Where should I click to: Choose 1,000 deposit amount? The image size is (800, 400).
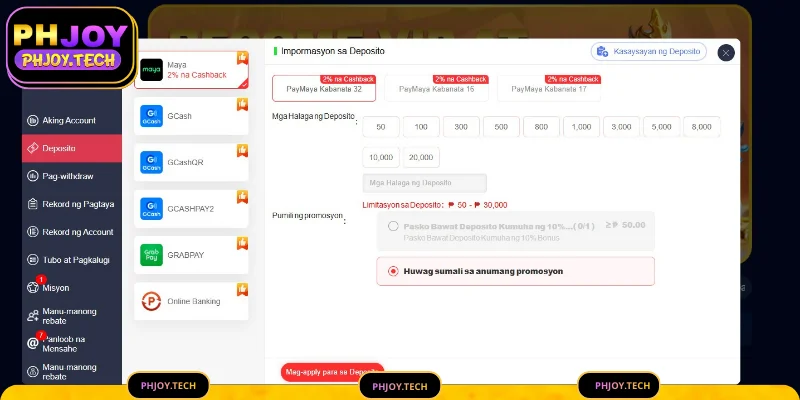pyautogui.click(x=581, y=127)
